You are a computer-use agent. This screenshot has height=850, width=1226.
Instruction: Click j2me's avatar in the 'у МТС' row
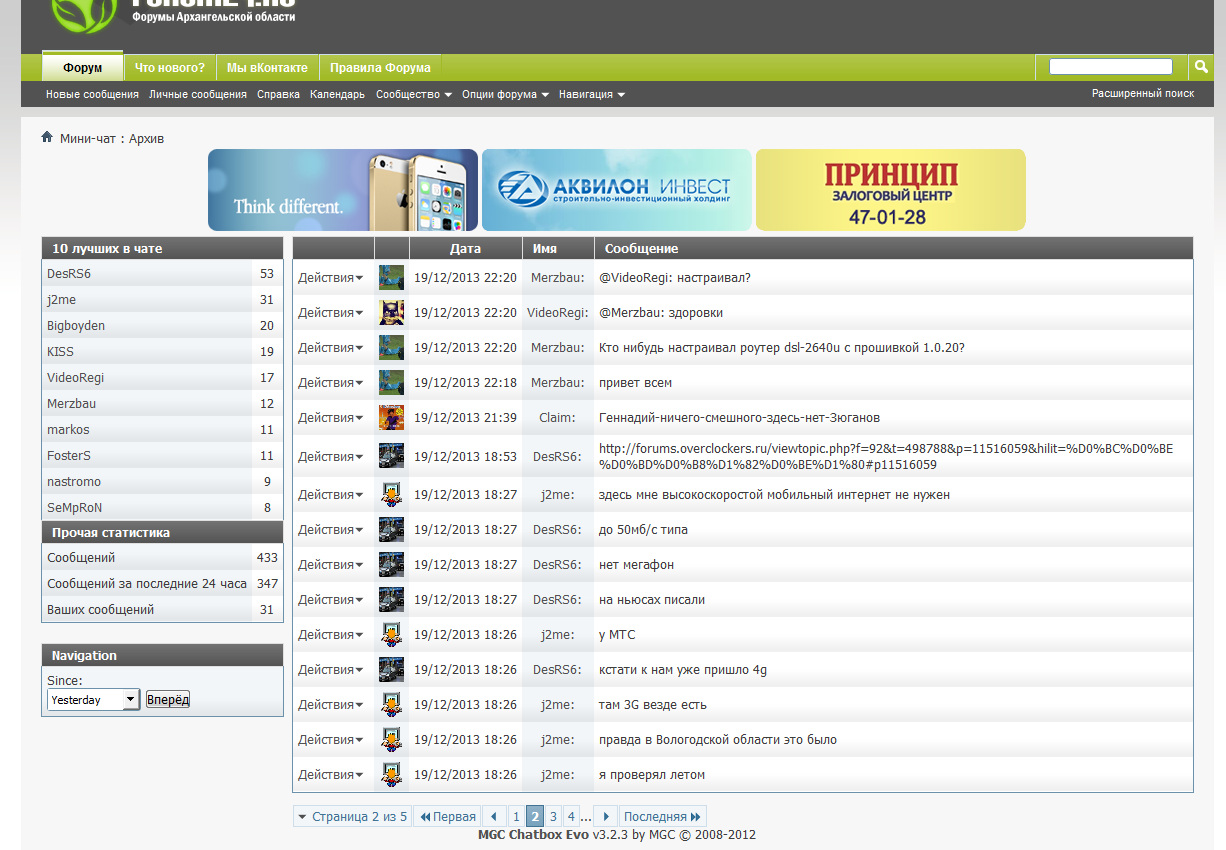click(x=392, y=635)
